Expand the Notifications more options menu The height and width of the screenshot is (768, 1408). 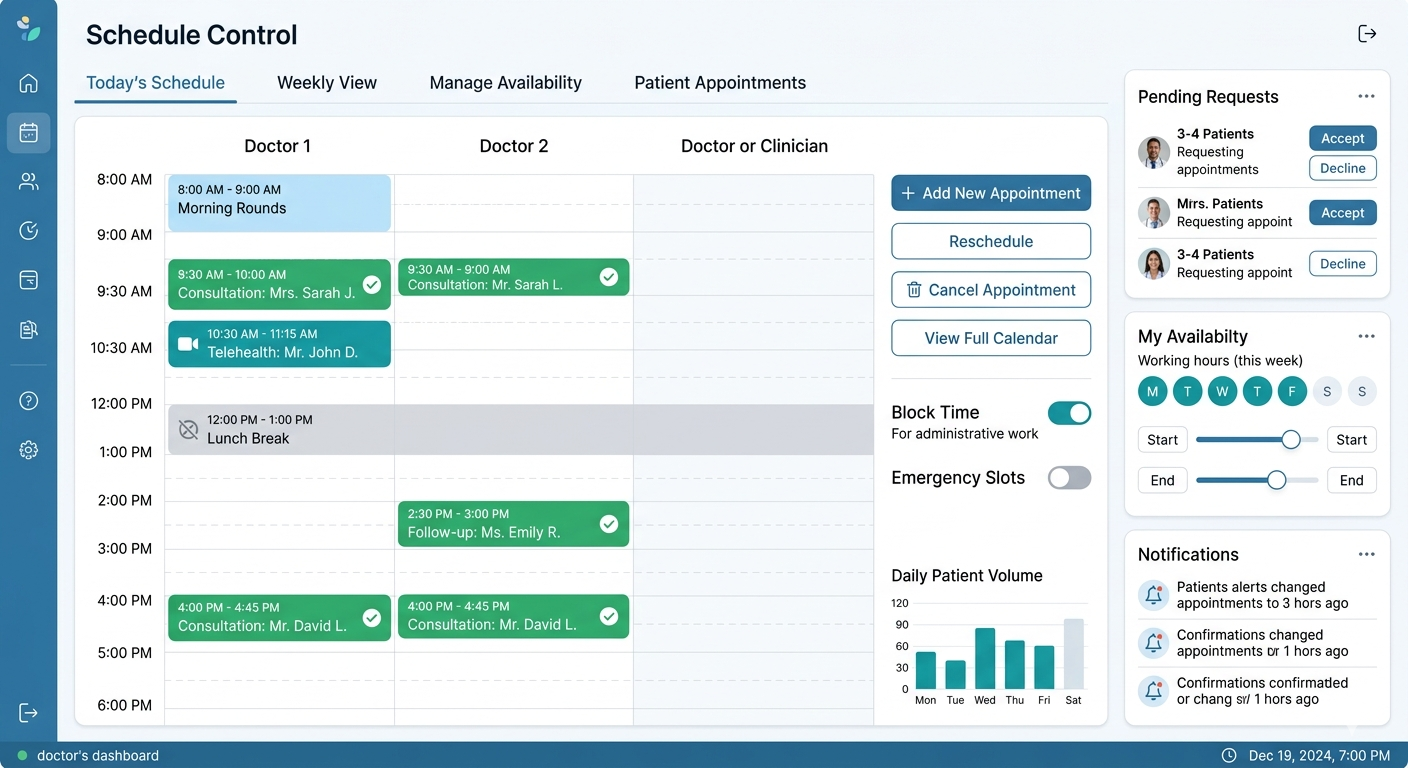(x=1366, y=554)
